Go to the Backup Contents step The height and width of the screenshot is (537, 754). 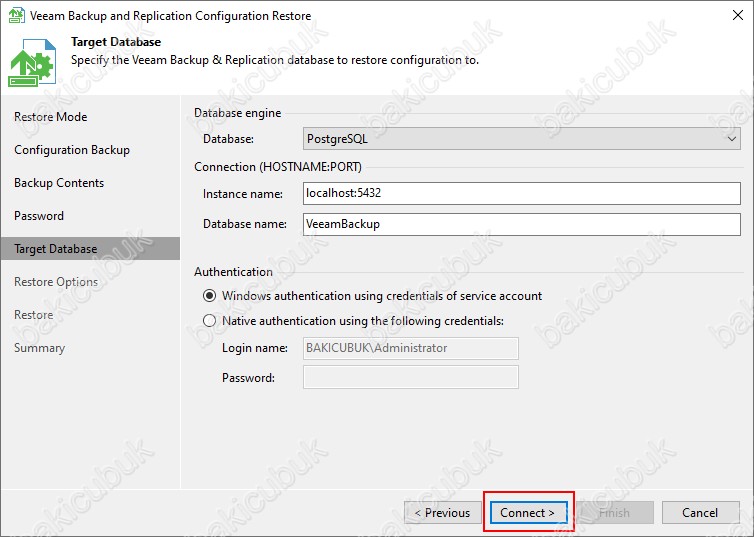[x=59, y=183]
